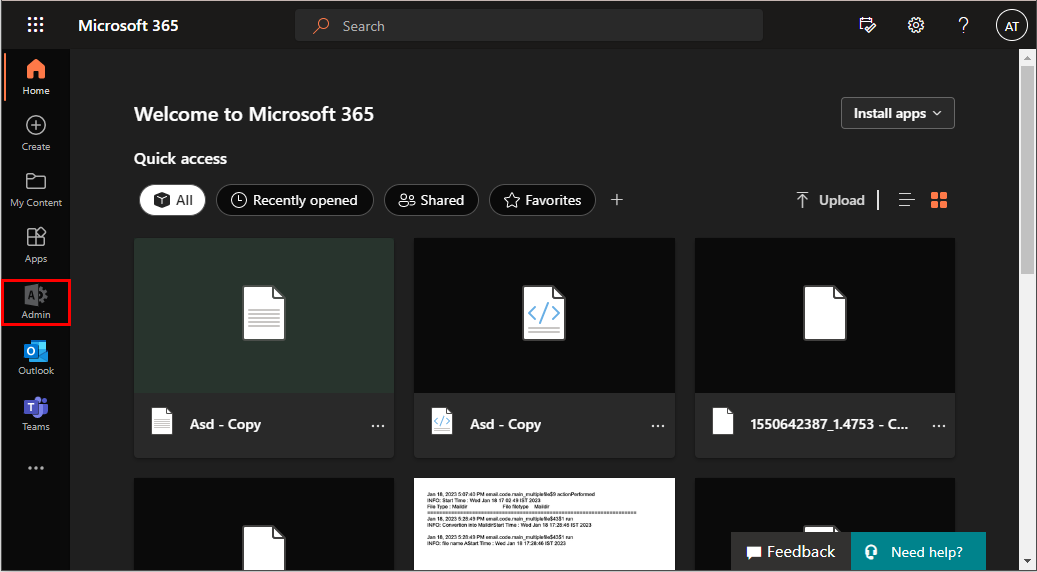Click the Upload button
This screenshot has width=1037, height=572.
tap(830, 200)
